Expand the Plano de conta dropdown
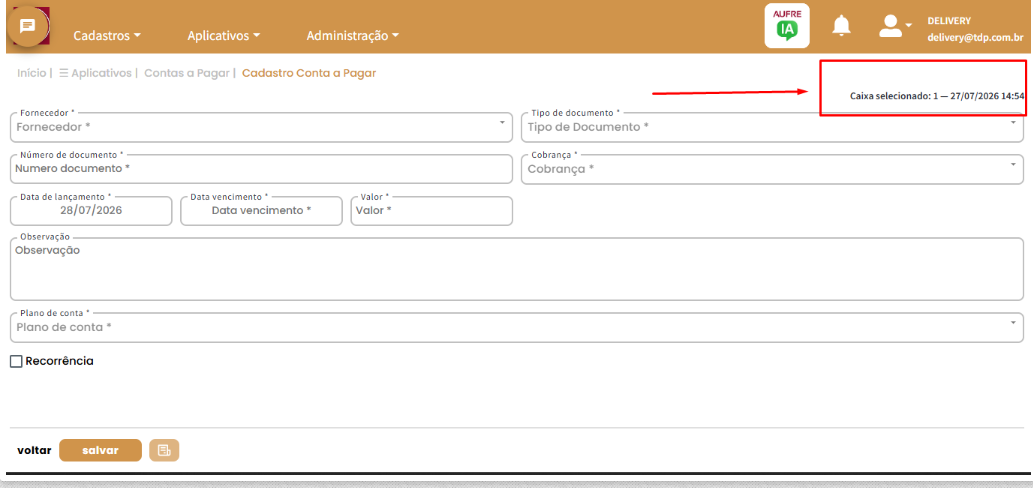Viewport: 1033px width, 488px height. [516, 327]
